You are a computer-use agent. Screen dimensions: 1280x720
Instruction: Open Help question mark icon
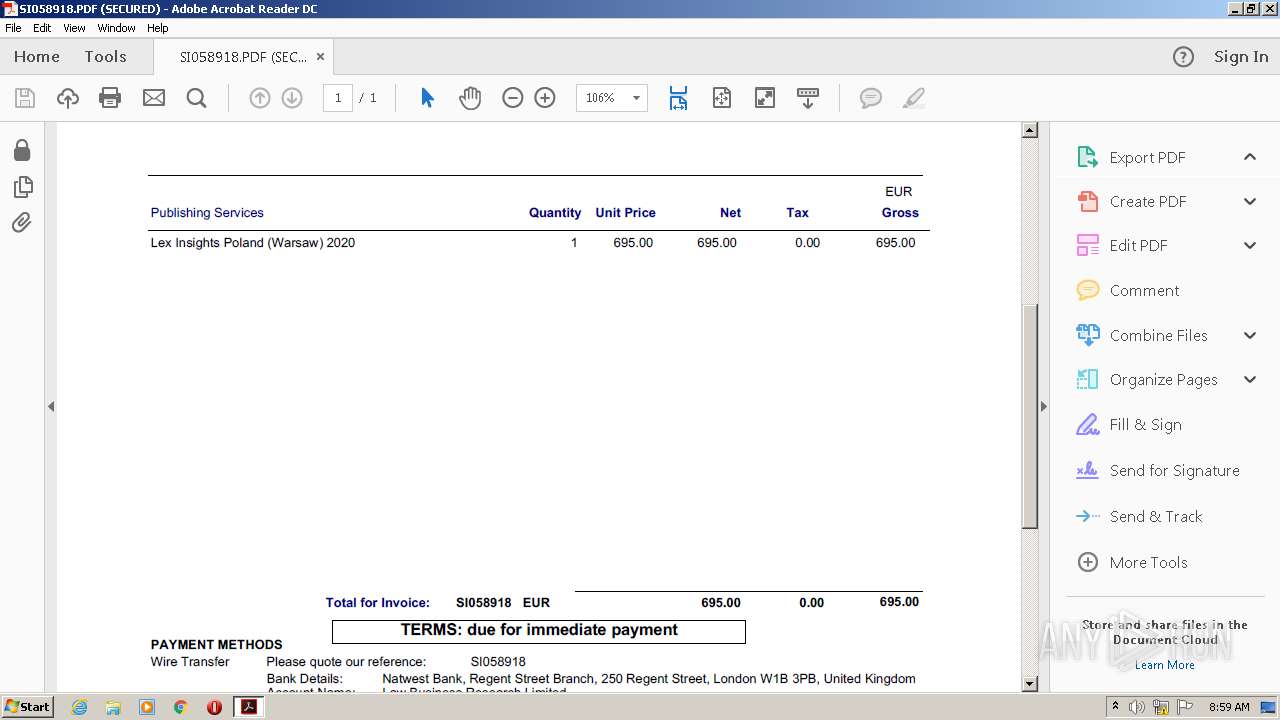[x=1183, y=57]
